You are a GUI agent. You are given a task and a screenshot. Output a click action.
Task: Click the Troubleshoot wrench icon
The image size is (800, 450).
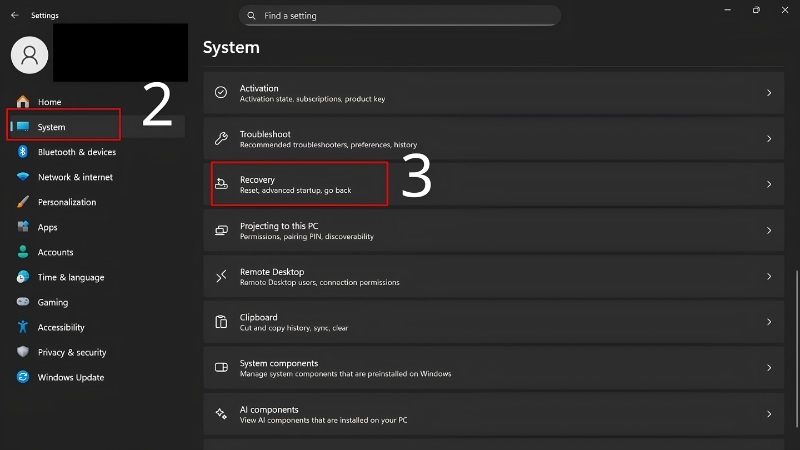(221, 138)
